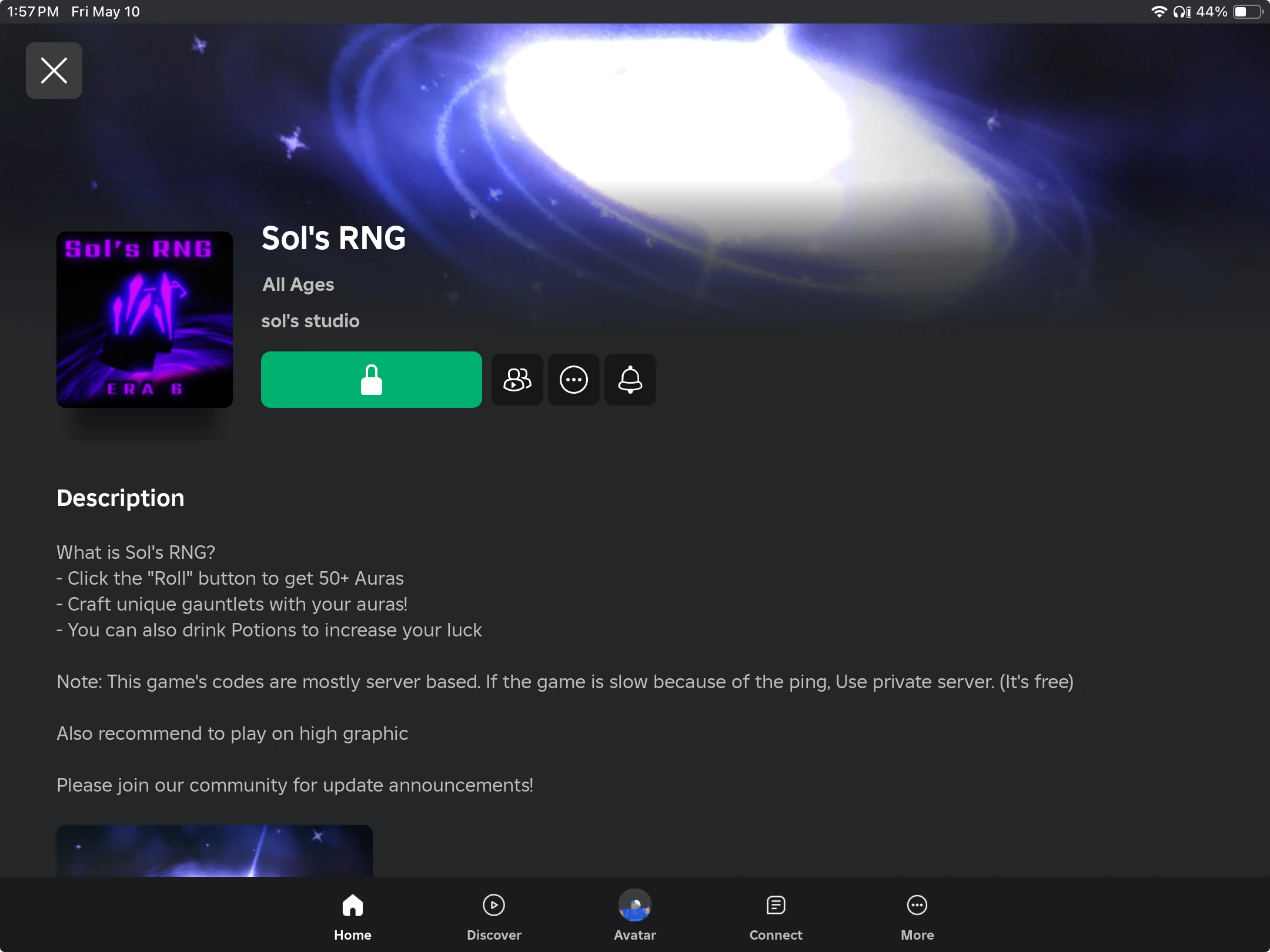Tap the green lock play button
The width and height of the screenshot is (1270, 952).
[372, 380]
